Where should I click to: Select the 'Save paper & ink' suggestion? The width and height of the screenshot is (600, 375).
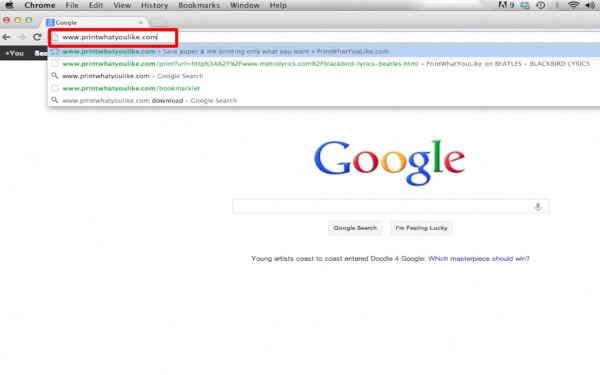(x=324, y=51)
